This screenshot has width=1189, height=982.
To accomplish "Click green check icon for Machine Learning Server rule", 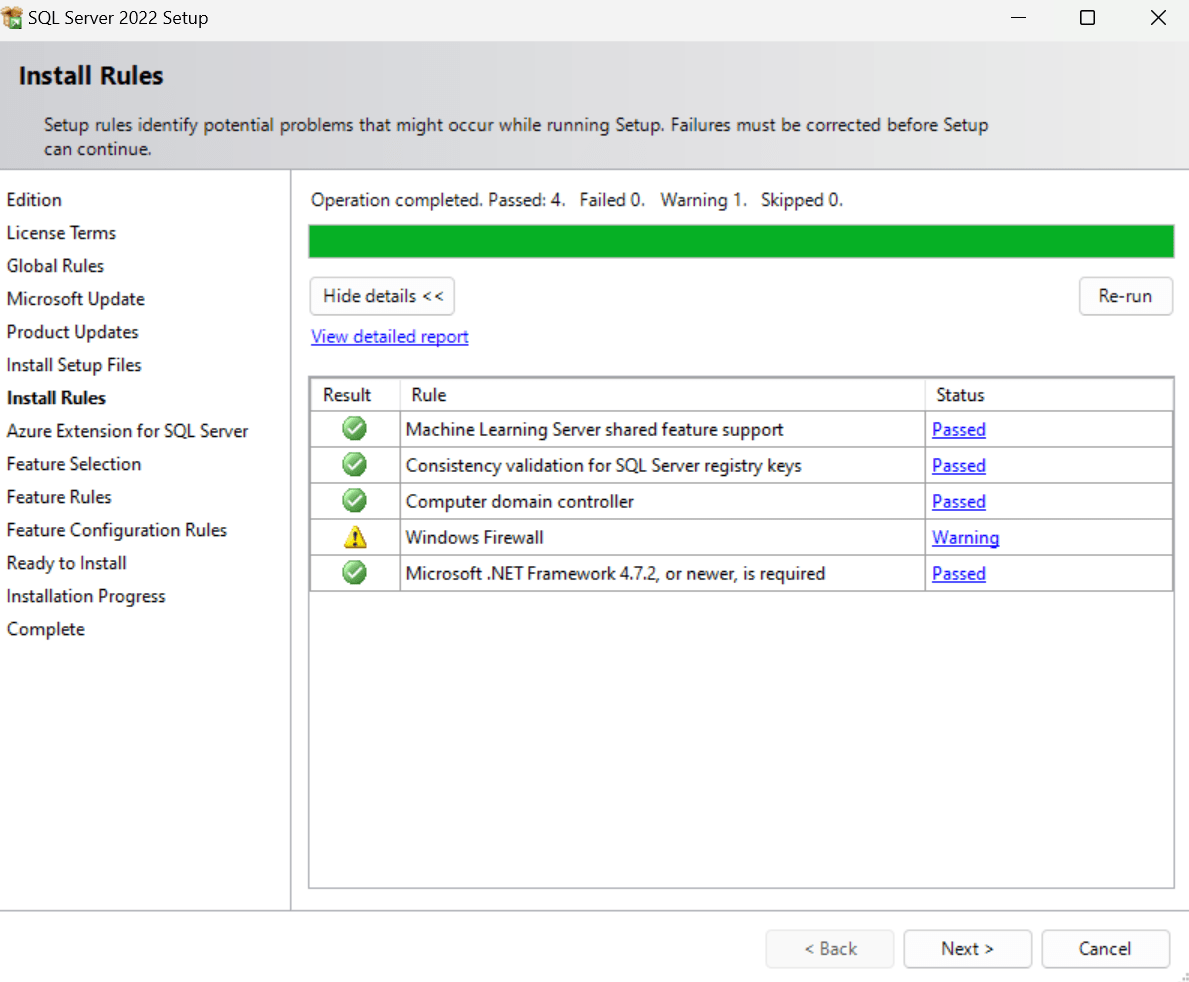I will (x=354, y=428).
